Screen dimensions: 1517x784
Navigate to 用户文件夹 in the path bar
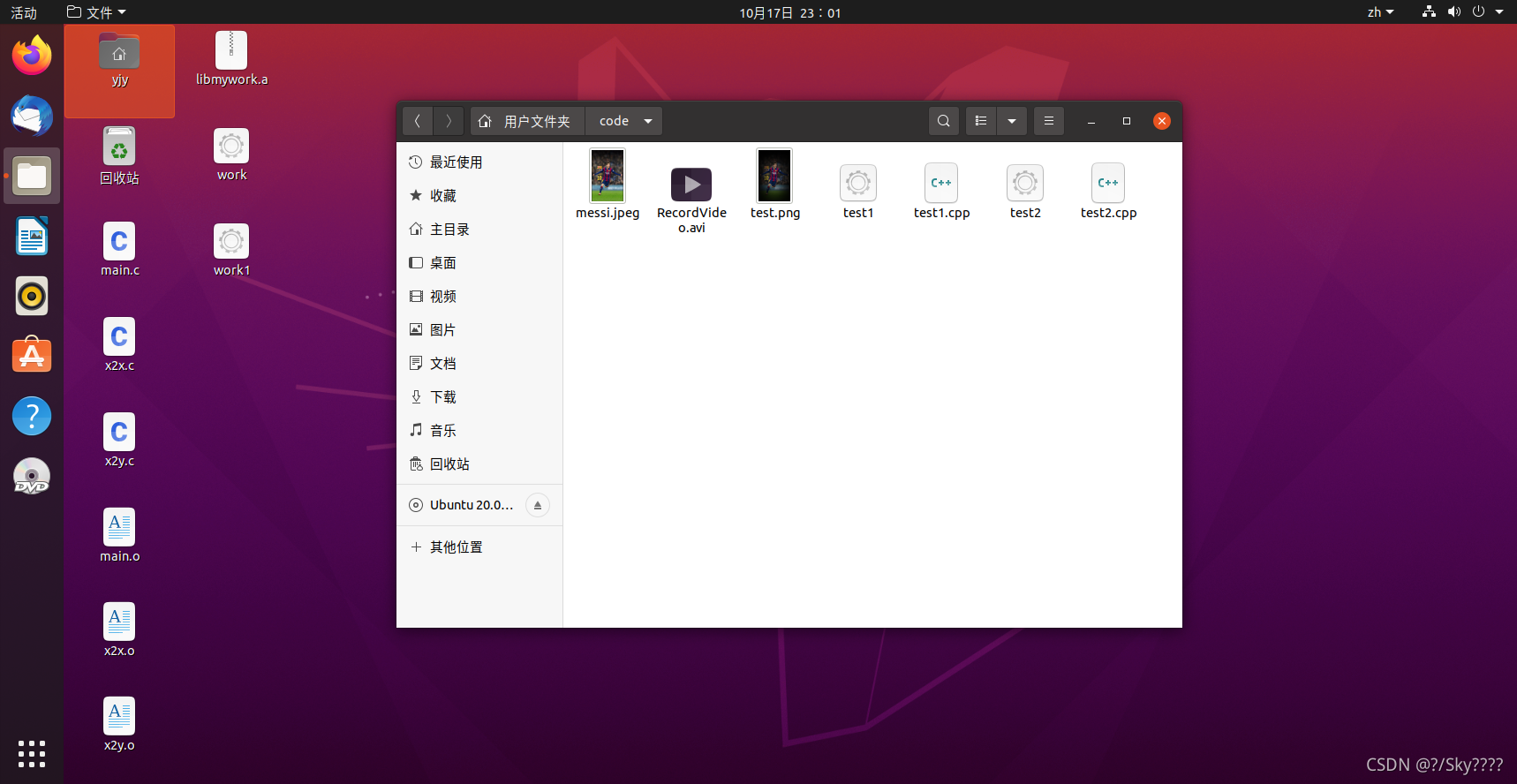528,121
